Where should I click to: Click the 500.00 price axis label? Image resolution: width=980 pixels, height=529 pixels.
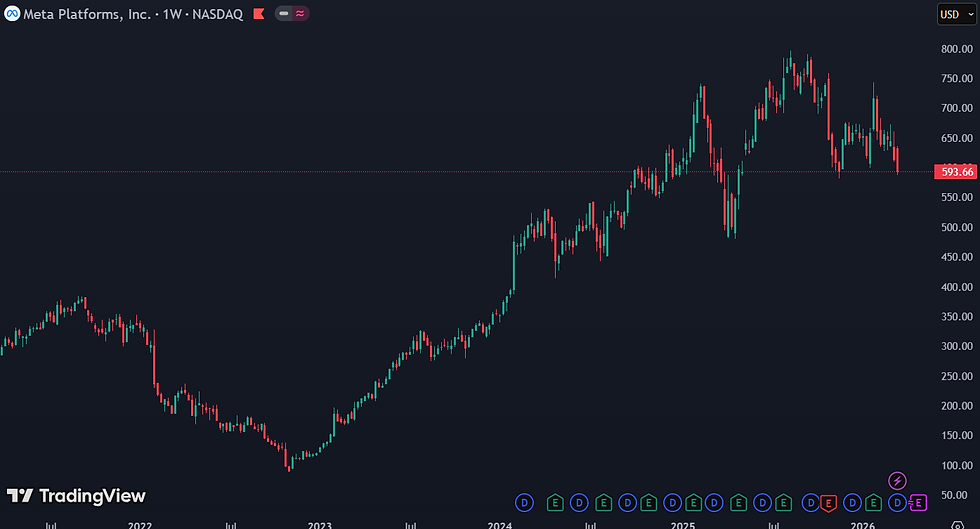[957, 227]
